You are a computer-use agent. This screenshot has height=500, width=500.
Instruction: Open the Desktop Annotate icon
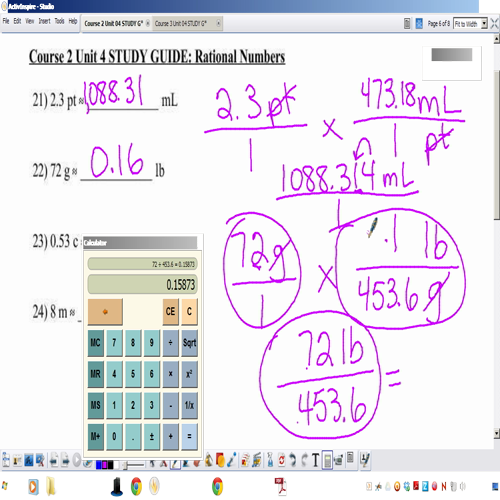29,461
